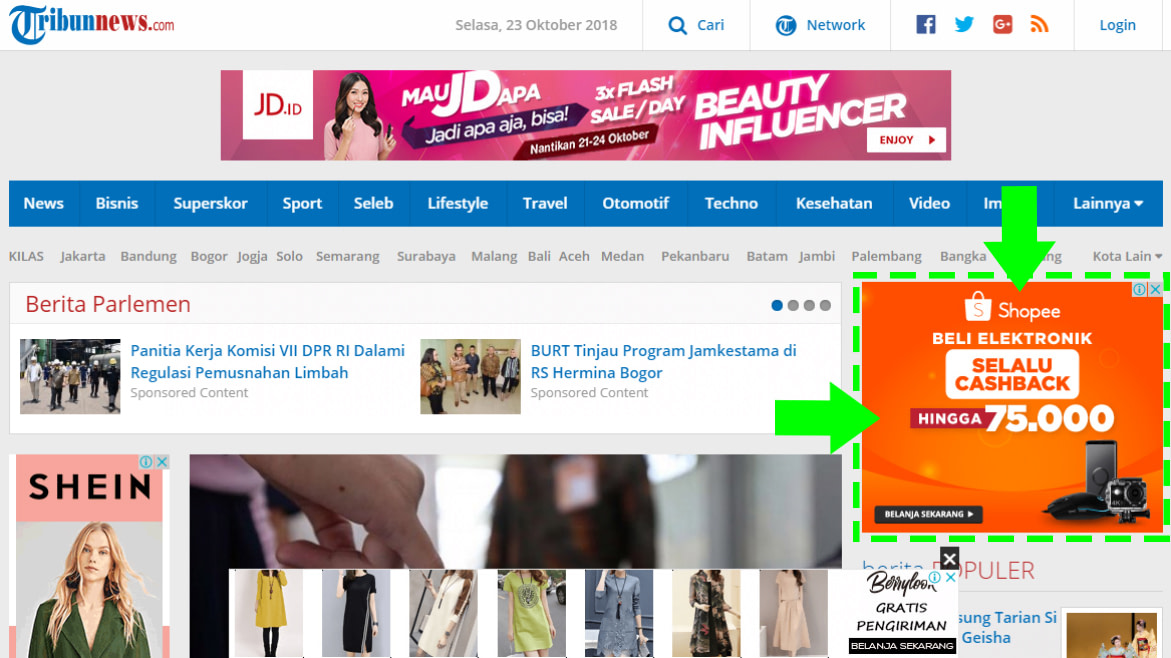Close the SHEIN ad with X icon

(162, 462)
